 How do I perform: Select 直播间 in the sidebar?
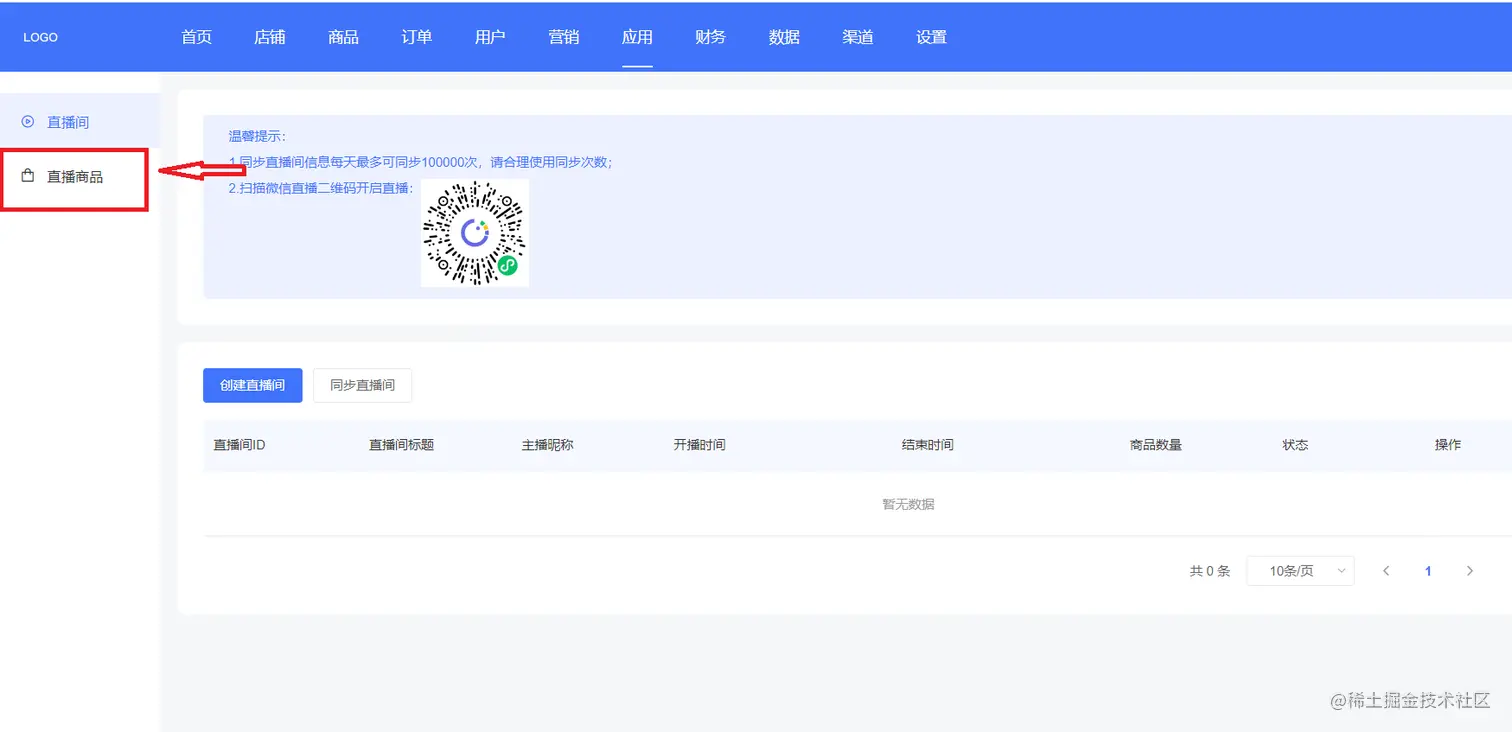[x=80, y=121]
